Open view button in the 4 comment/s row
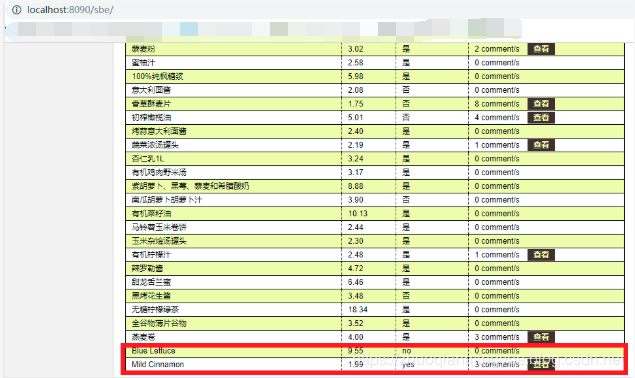This screenshot has width=635, height=378. [541, 117]
